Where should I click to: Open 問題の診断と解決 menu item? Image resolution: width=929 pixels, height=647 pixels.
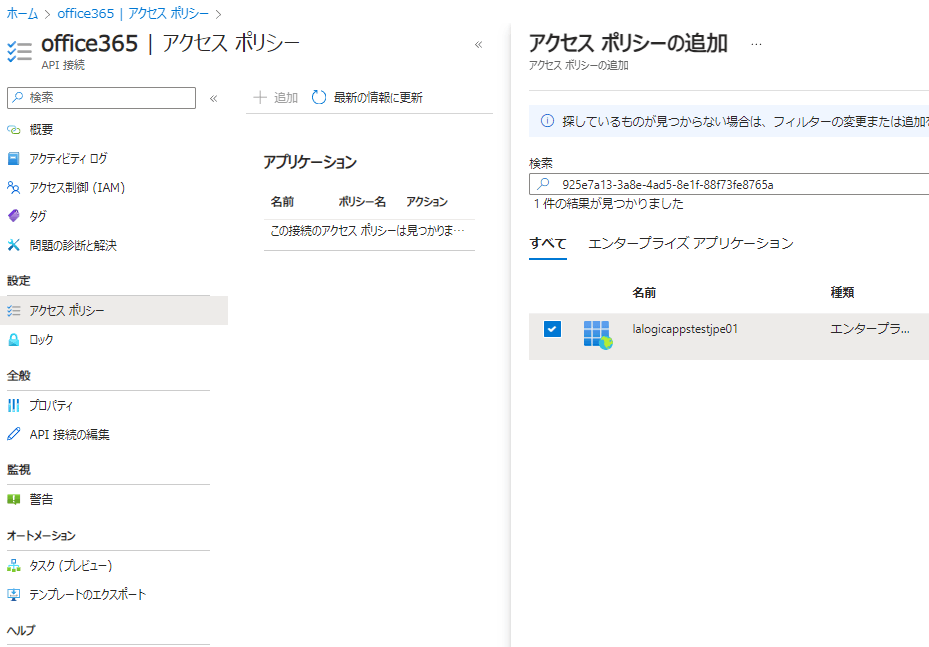click(x=73, y=246)
